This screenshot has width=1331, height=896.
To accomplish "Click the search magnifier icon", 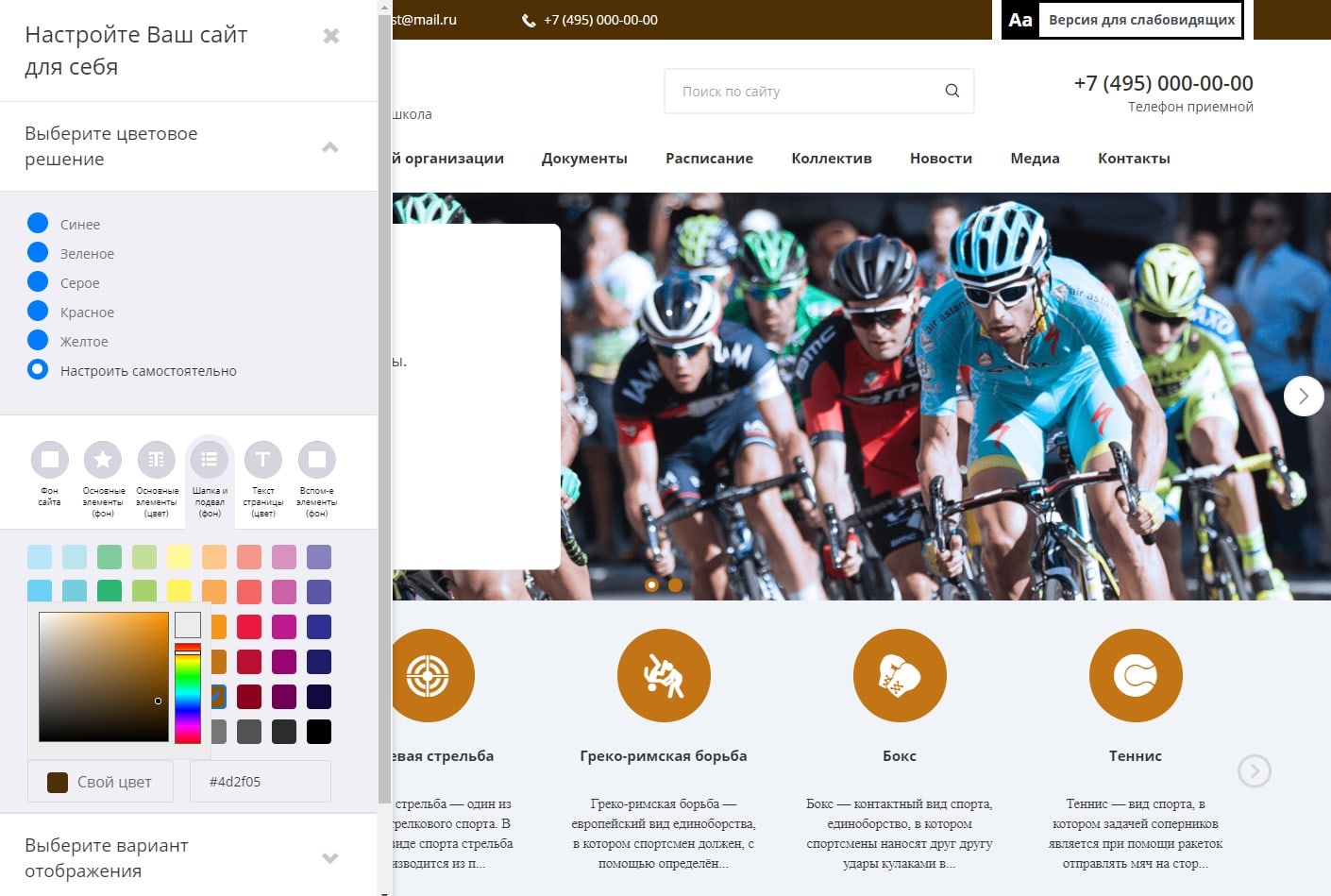I will (952, 91).
